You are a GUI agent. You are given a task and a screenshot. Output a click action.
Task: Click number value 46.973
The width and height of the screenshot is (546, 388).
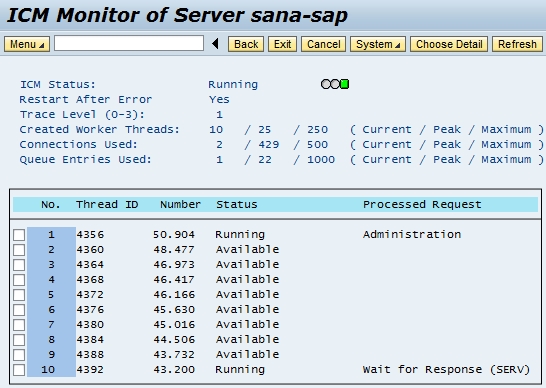[x=174, y=265]
